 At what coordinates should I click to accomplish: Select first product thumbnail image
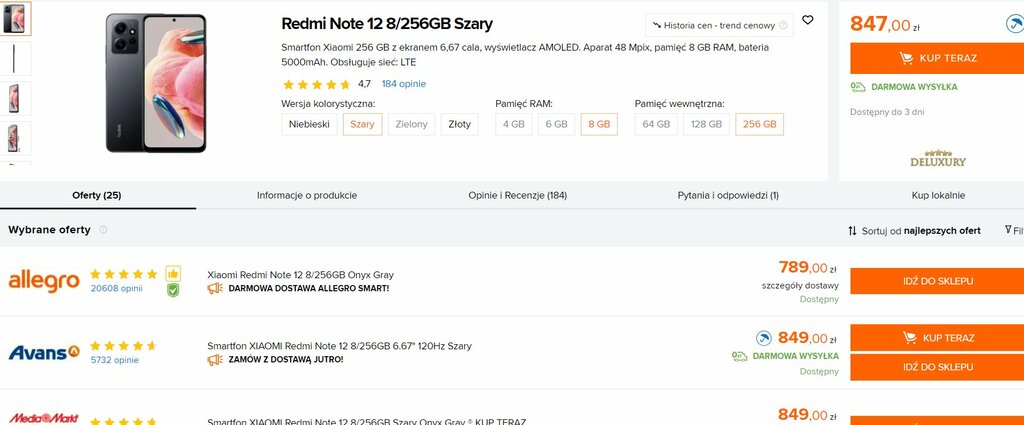pyautogui.click(x=15, y=18)
